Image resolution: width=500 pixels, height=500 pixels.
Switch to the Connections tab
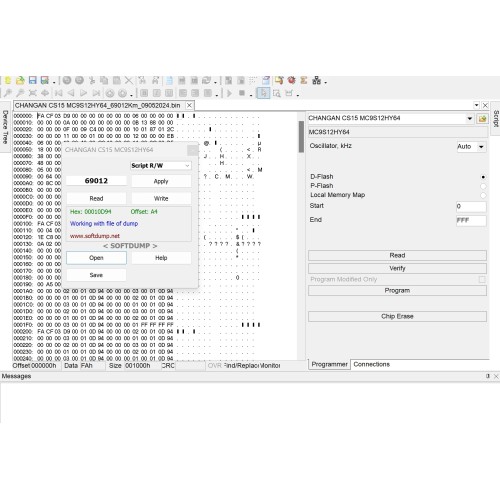(x=371, y=364)
